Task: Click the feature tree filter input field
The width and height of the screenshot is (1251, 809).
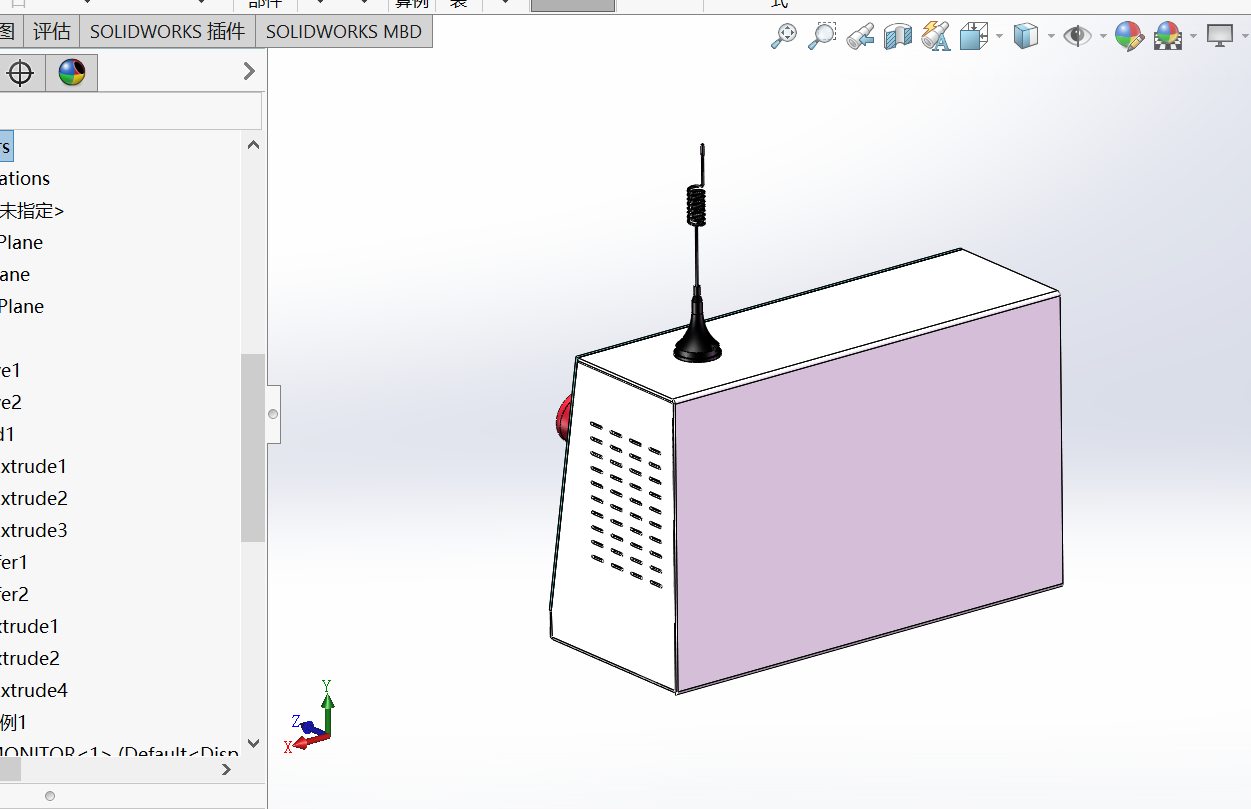Action: (x=130, y=111)
